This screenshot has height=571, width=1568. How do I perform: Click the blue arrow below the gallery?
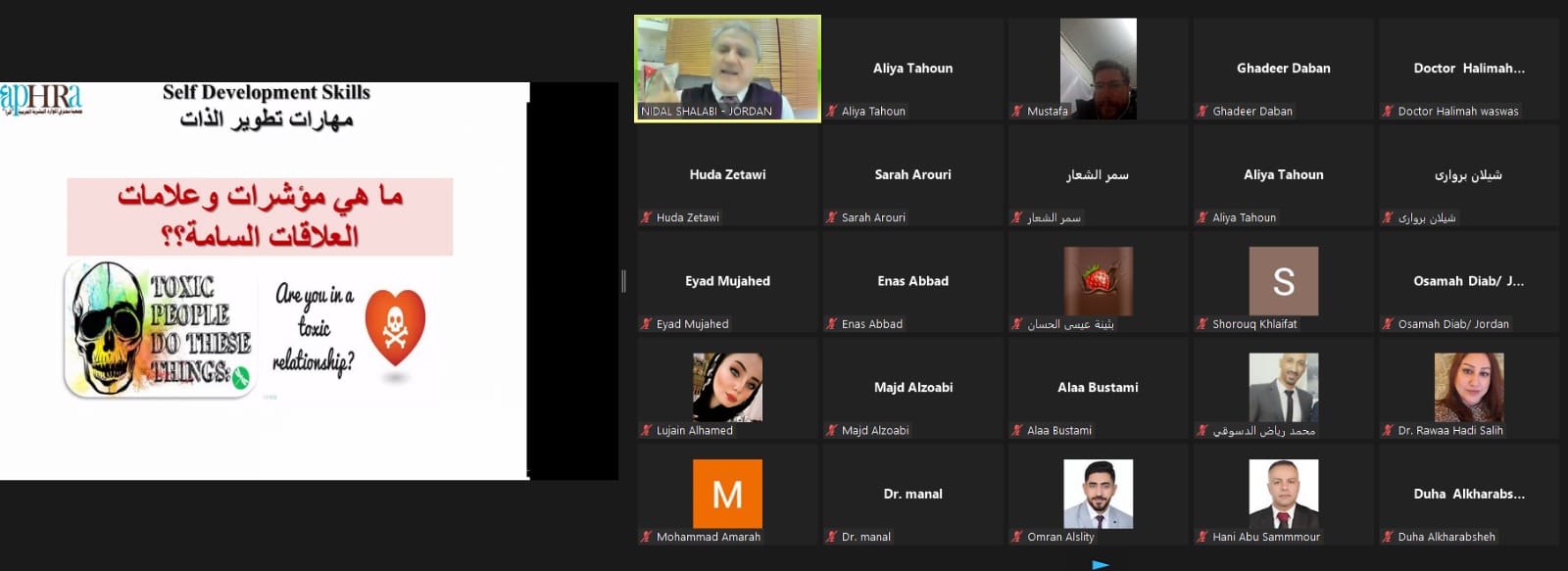[1101, 564]
